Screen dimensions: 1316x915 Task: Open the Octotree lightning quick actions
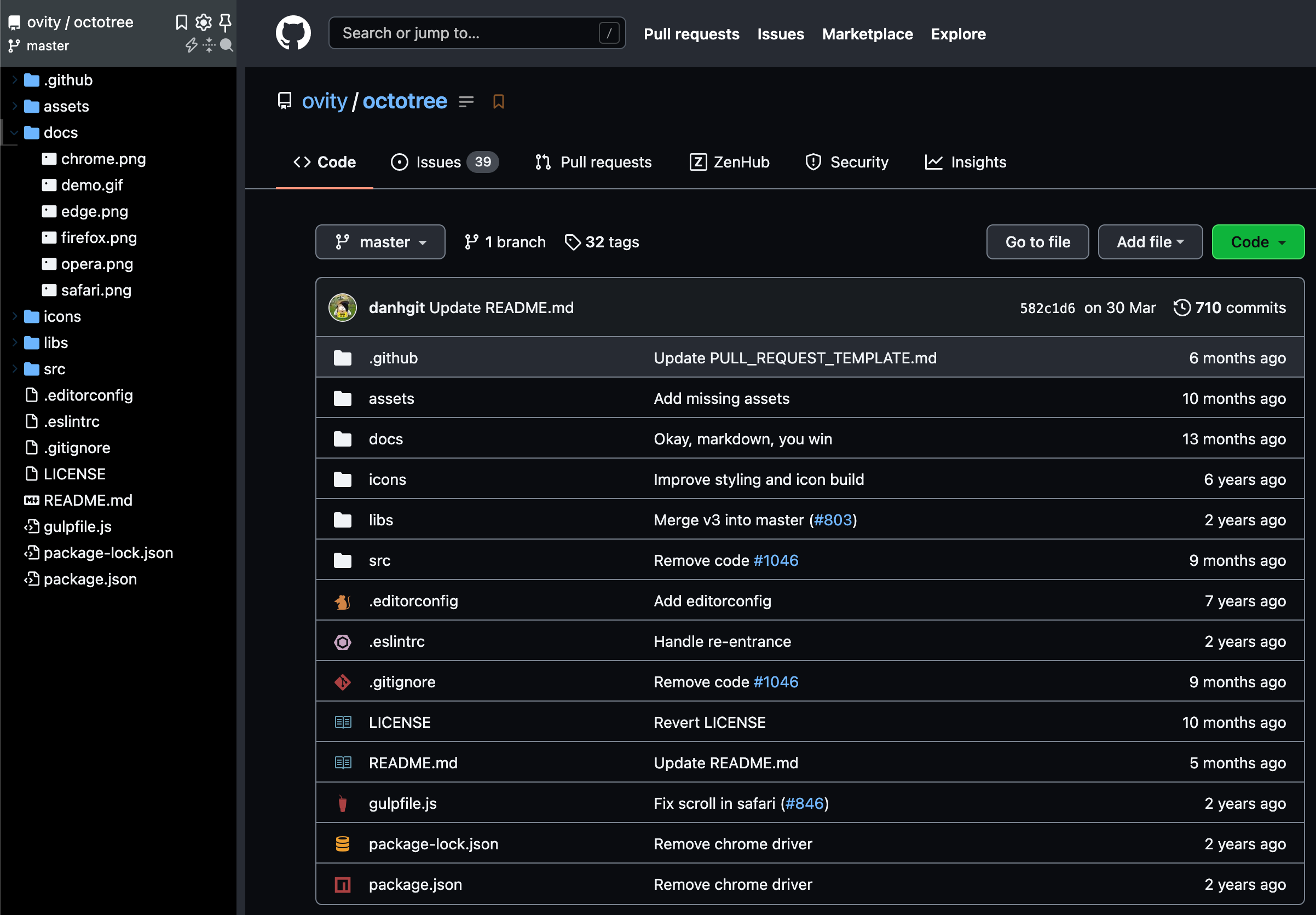(x=192, y=46)
